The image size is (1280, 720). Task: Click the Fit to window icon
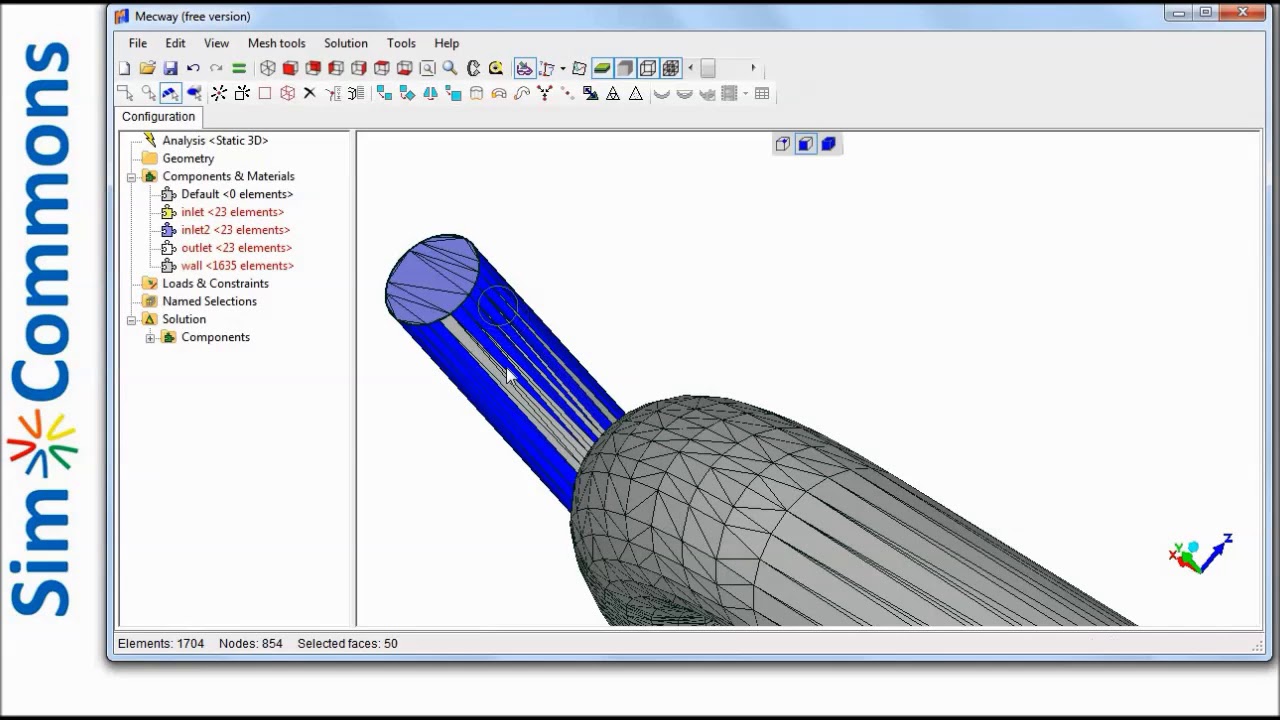pos(427,68)
